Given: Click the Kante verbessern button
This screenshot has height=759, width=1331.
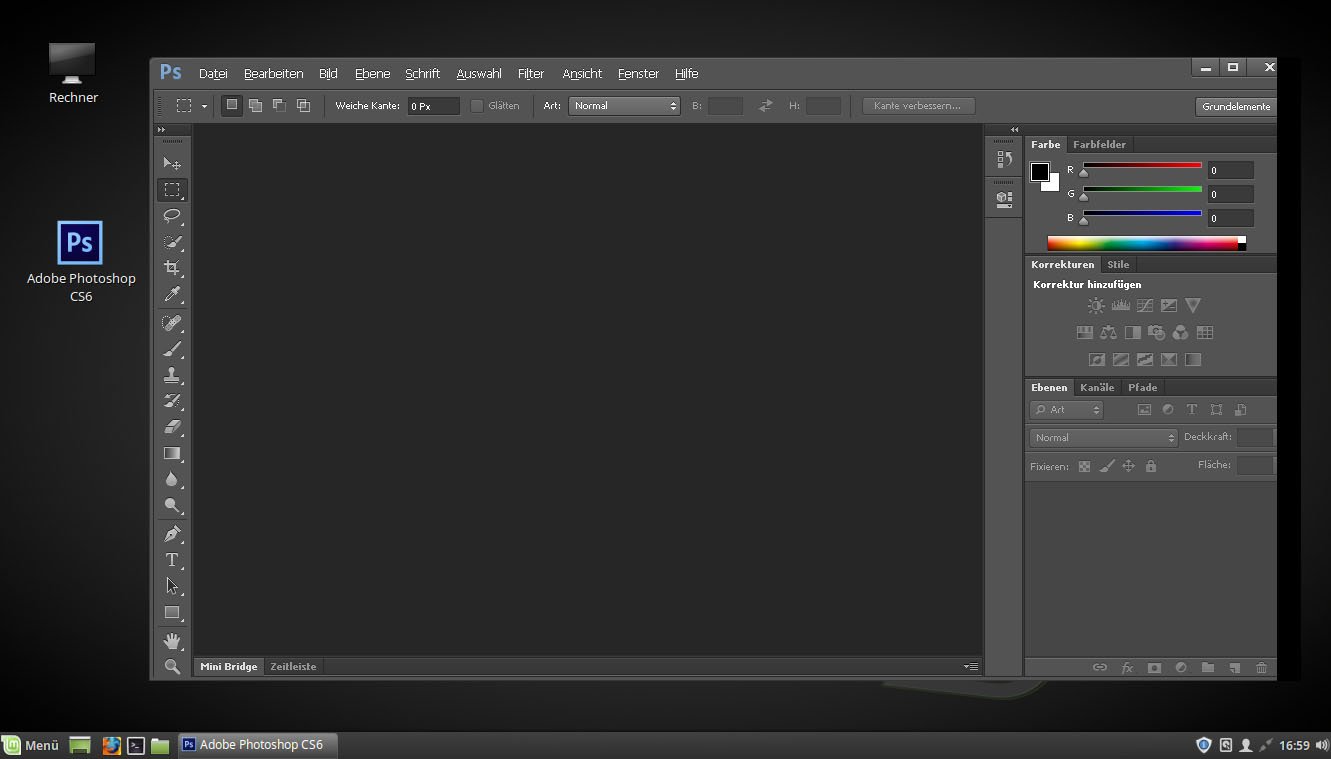Looking at the screenshot, I should coord(918,106).
